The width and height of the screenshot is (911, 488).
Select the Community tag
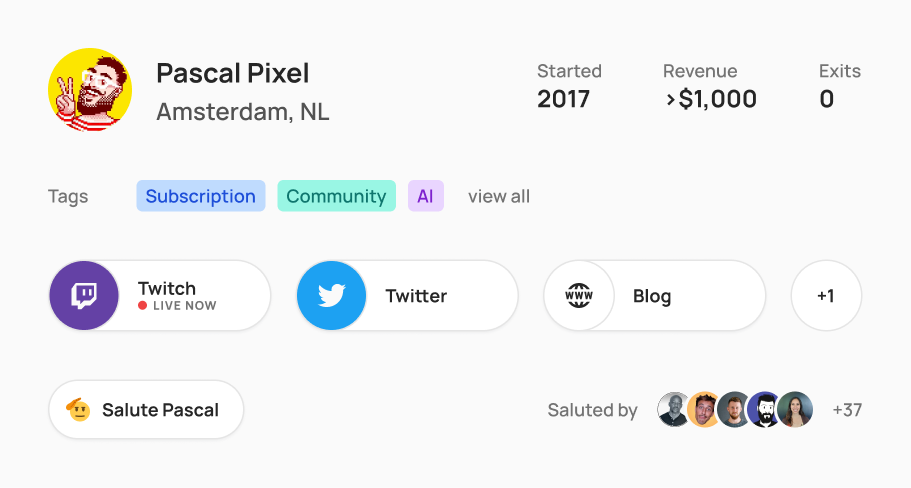[336, 196]
